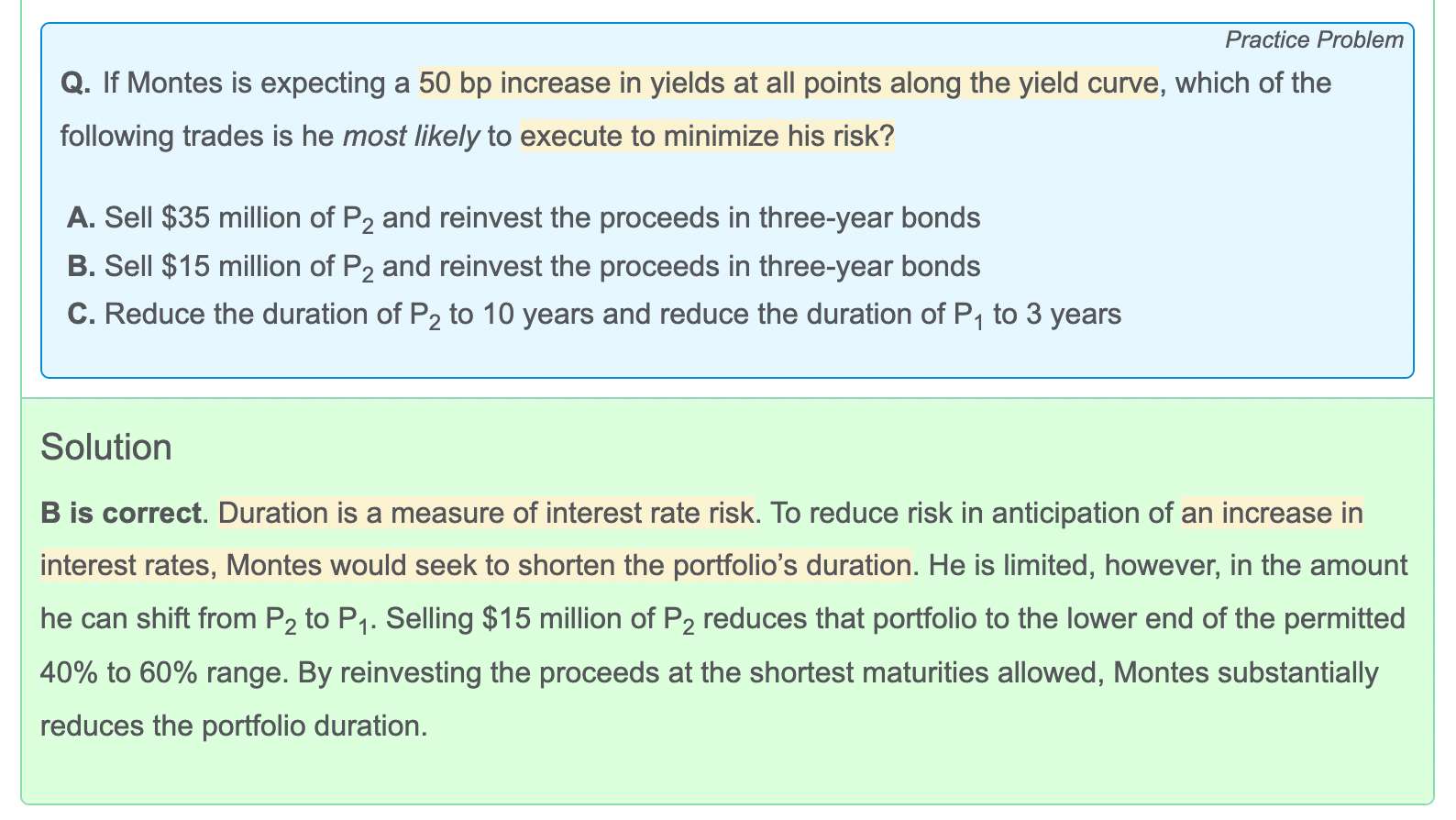Click the italic 'most likely' phrase
The image size is (1456, 820).
click(411, 137)
